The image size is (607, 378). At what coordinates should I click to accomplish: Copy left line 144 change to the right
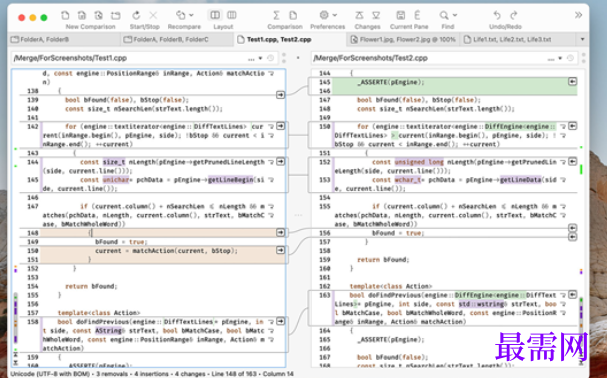pyautogui.click(x=280, y=162)
